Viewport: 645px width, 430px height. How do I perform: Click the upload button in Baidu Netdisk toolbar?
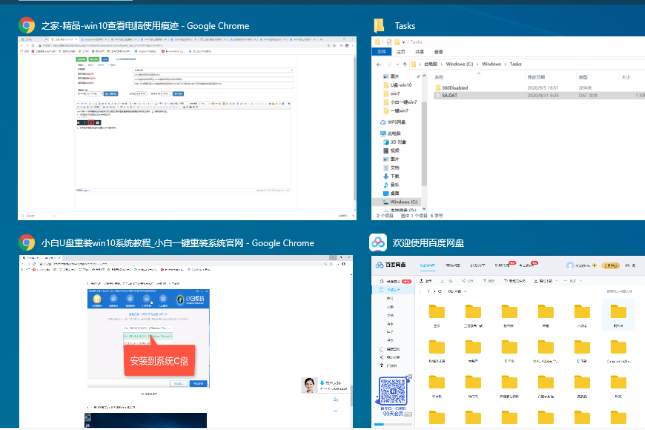(x=425, y=281)
